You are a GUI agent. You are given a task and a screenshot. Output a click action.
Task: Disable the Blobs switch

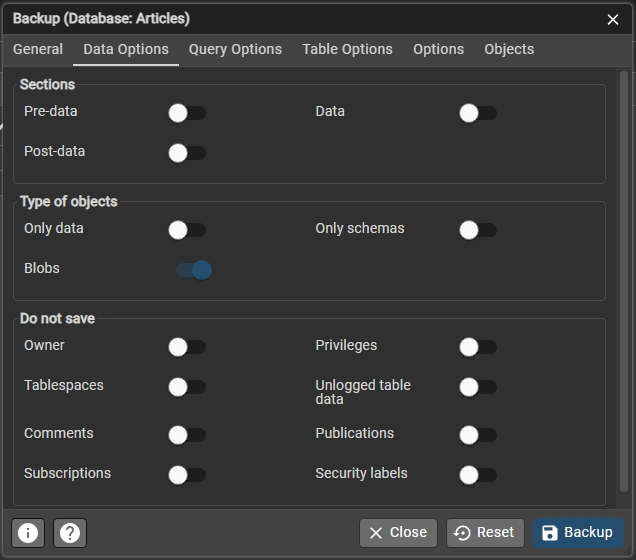pos(194,270)
